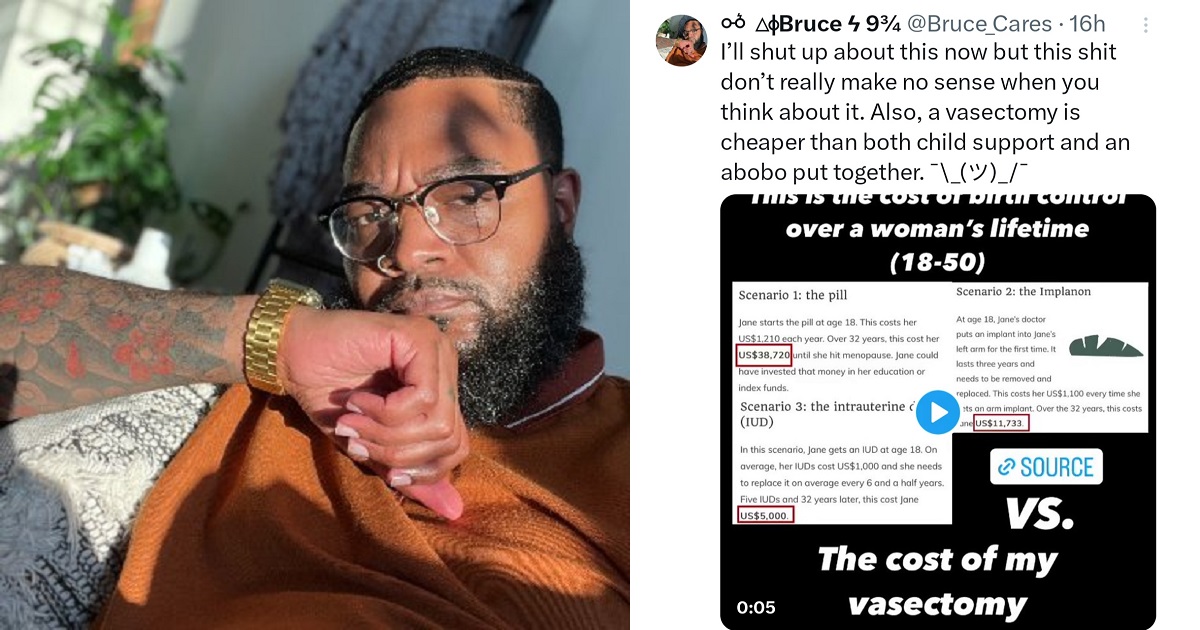Click the 0:05 video time indicator
Viewport: 1200px width, 630px height.
pyautogui.click(x=755, y=607)
